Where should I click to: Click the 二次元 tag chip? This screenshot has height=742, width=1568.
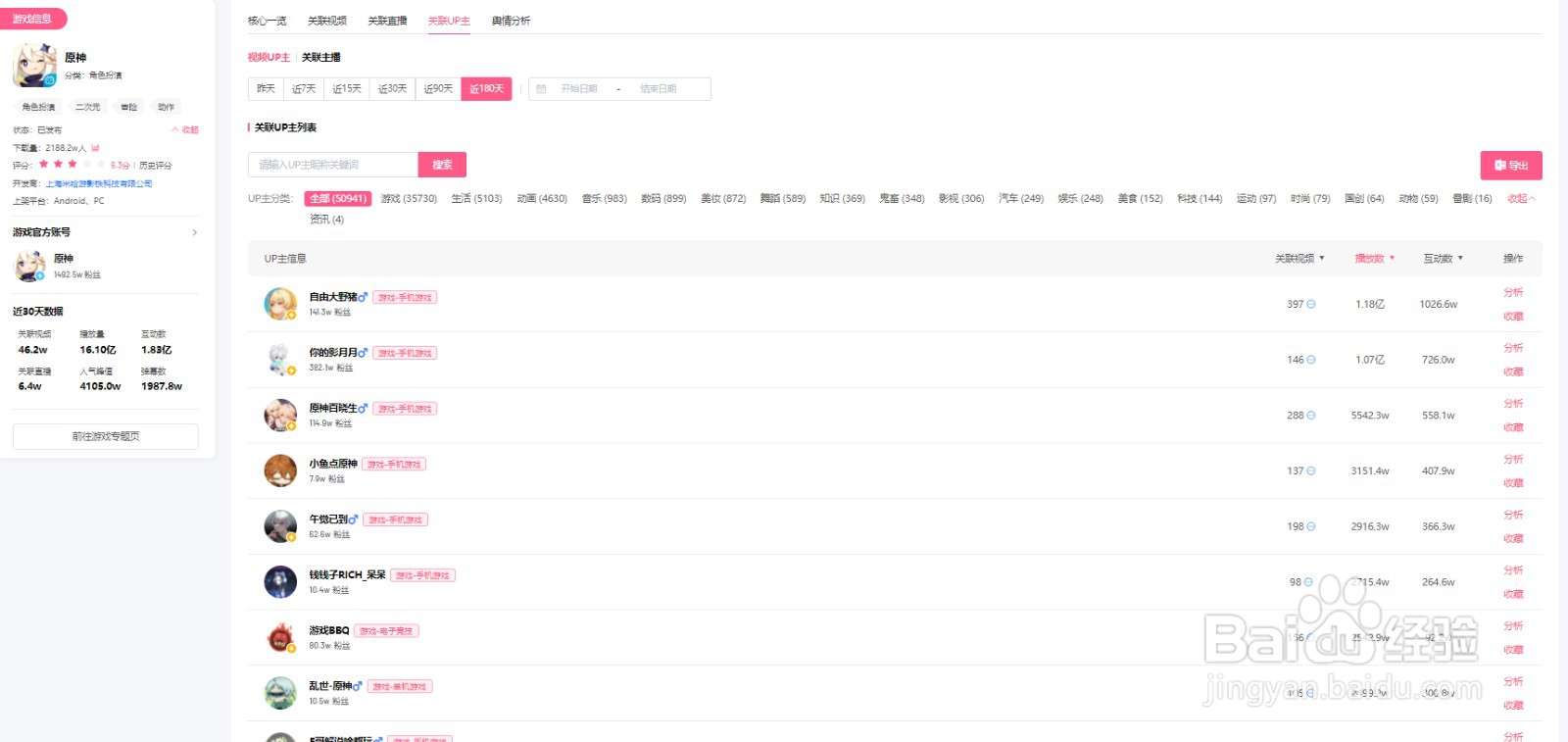(88, 107)
